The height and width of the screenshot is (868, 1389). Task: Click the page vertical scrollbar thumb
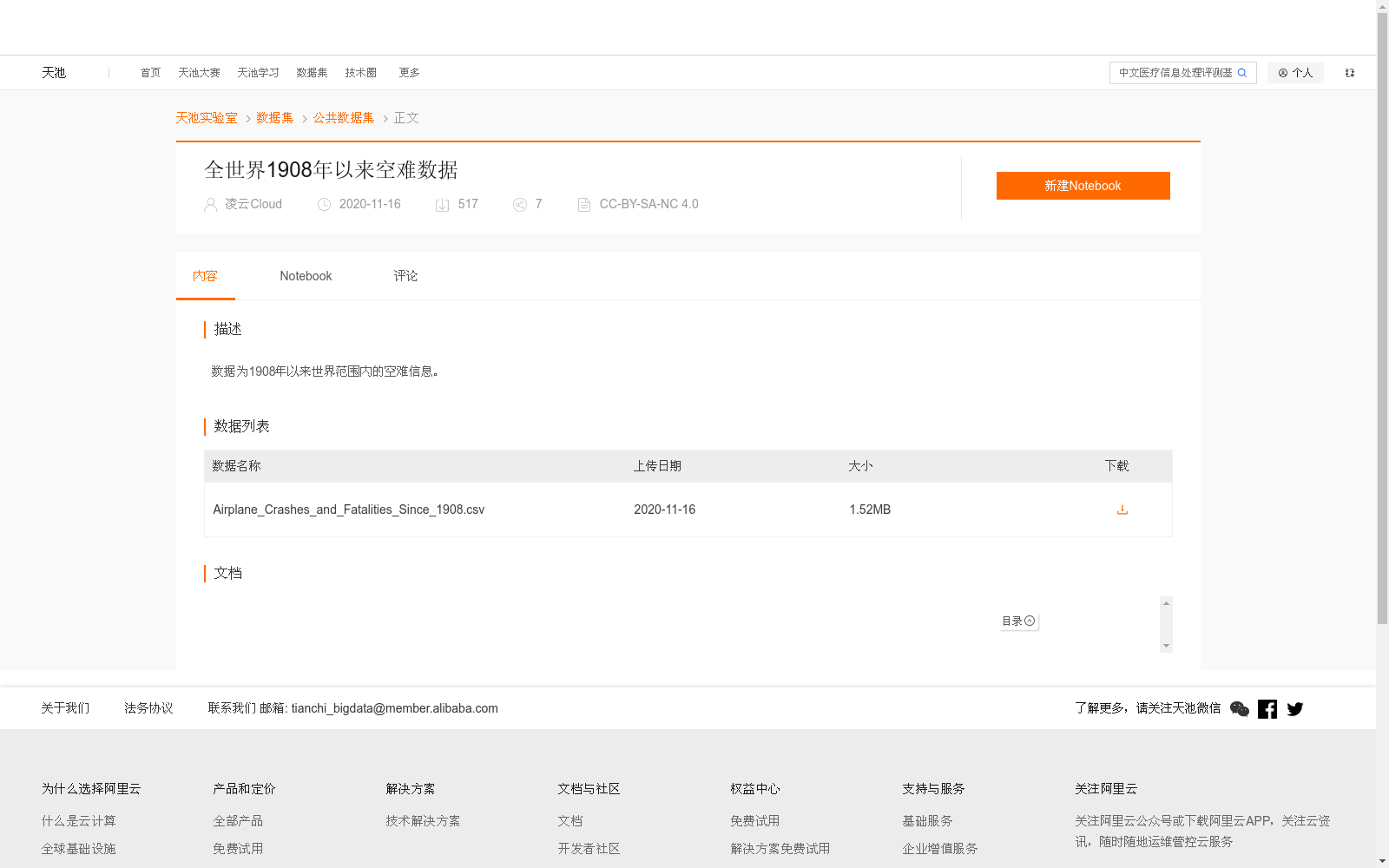click(x=1382, y=318)
